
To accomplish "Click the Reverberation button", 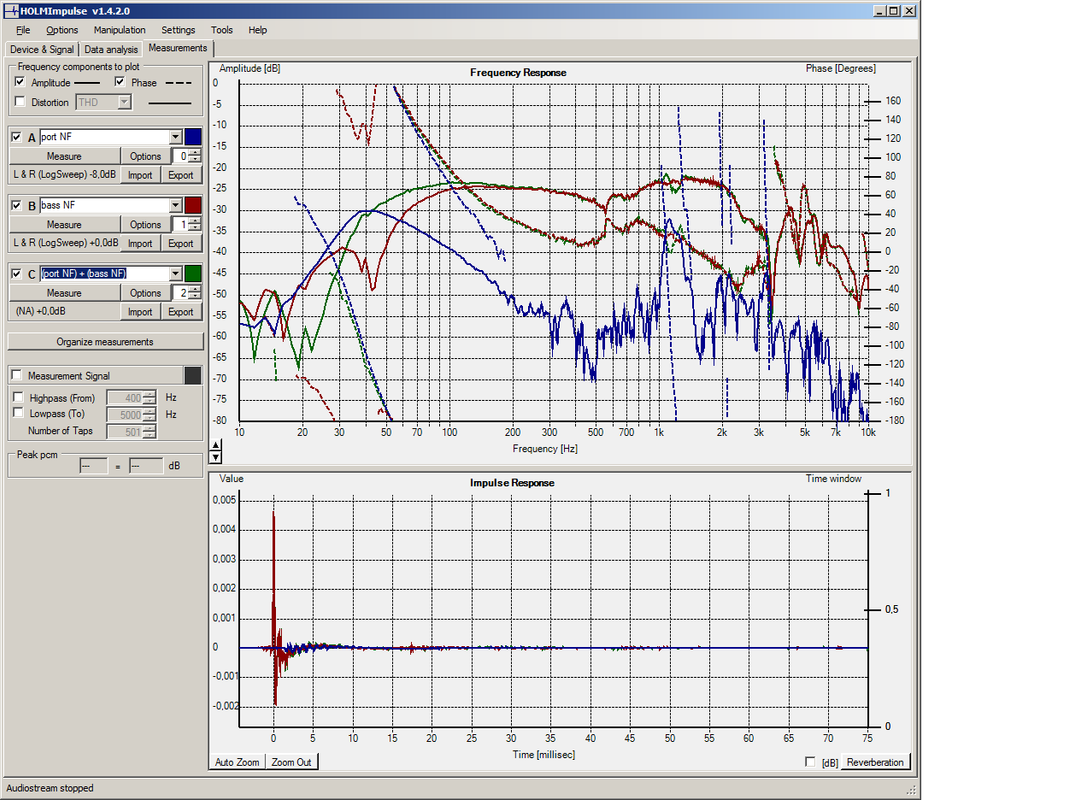I will coord(875,762).
